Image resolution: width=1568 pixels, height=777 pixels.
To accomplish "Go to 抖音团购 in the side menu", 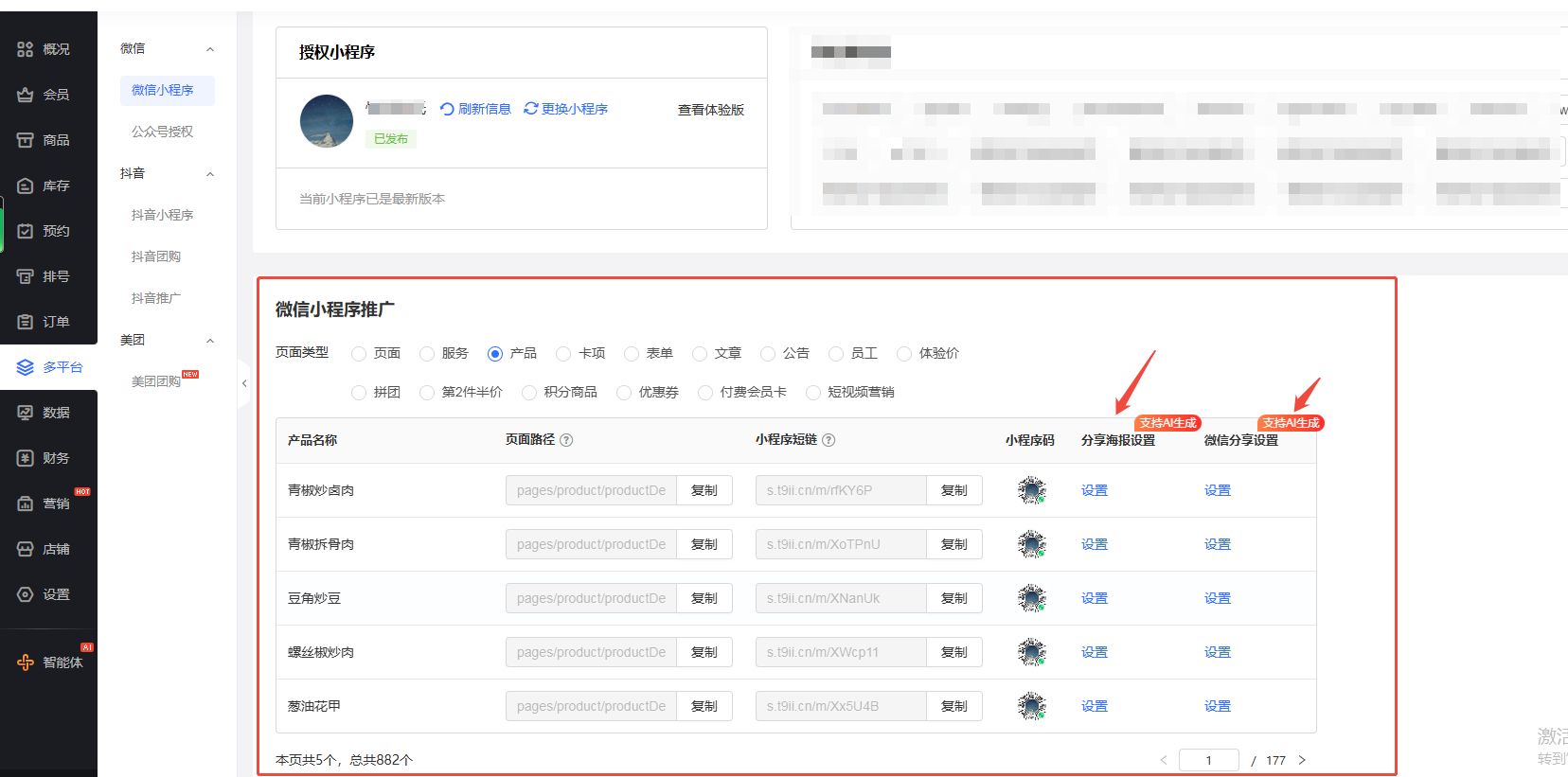I will tap(156, 256).
